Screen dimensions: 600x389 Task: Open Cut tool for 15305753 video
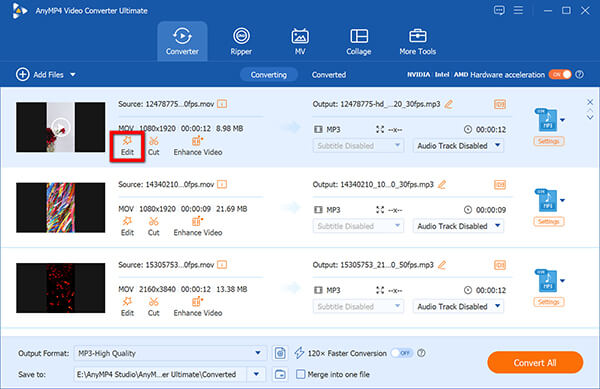pos(153,307)
